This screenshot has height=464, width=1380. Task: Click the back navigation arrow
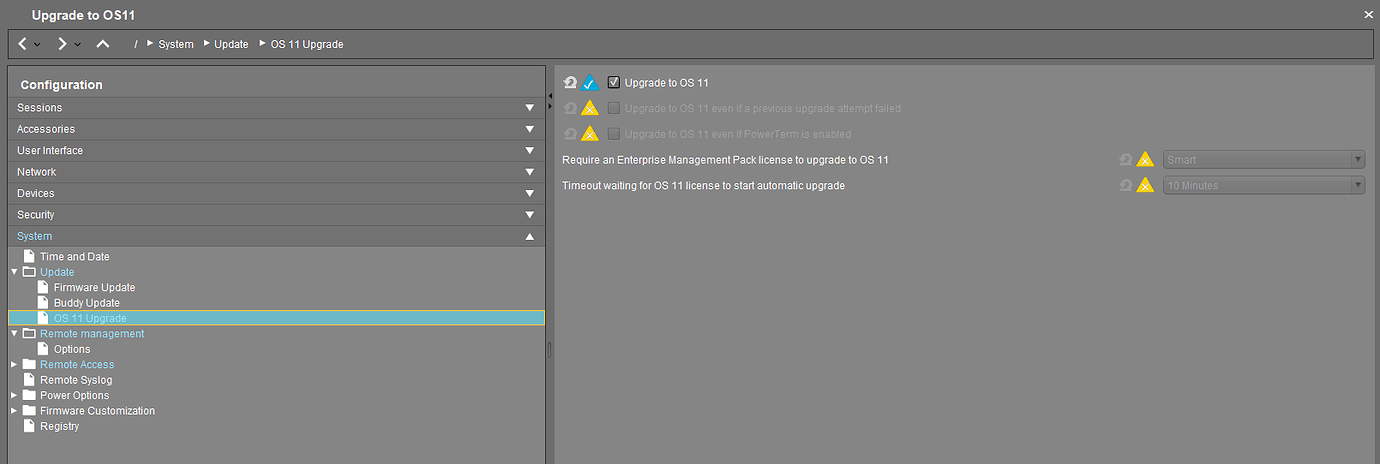click(x=23, y=44)
